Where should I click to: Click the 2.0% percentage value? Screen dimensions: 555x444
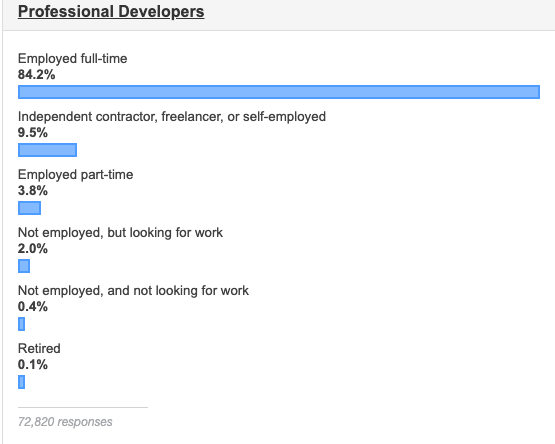(33, 249)
